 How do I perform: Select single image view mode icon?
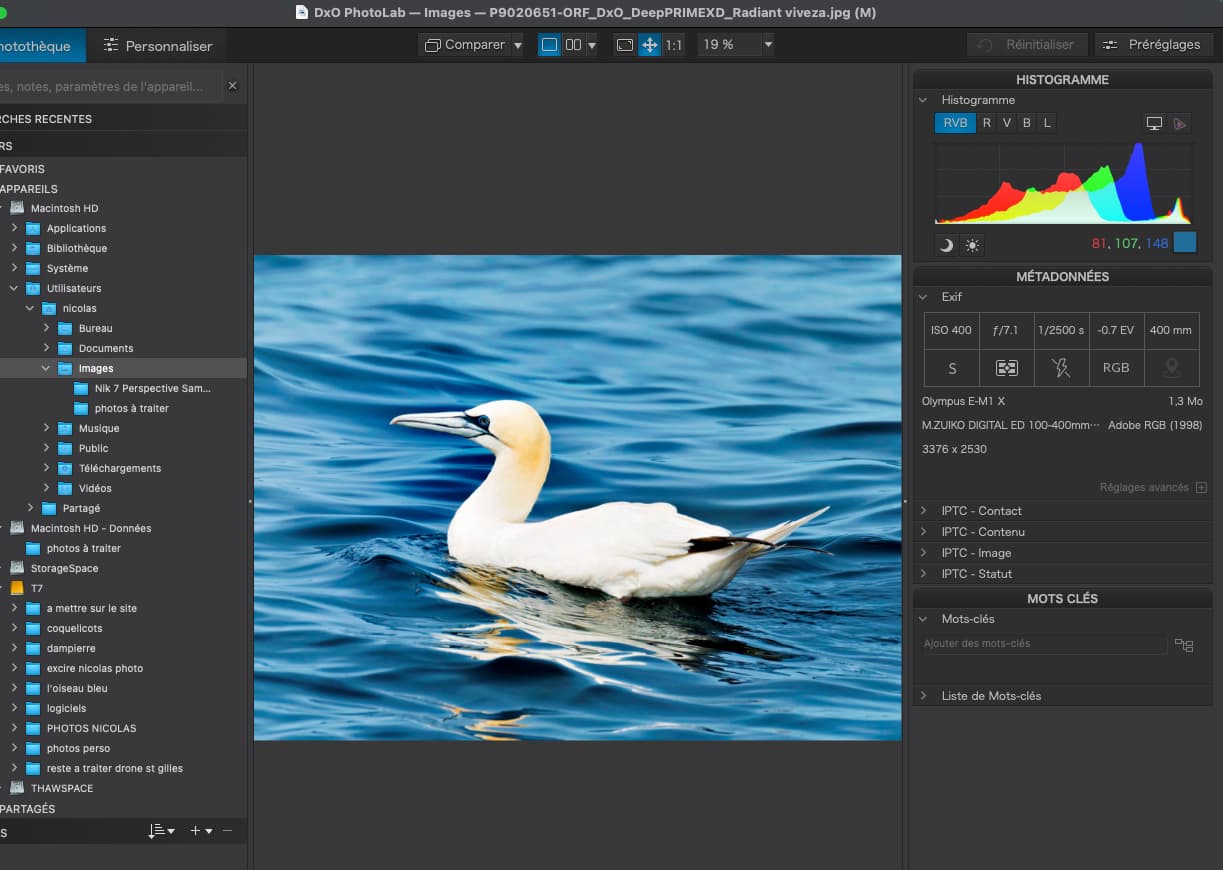549,45
